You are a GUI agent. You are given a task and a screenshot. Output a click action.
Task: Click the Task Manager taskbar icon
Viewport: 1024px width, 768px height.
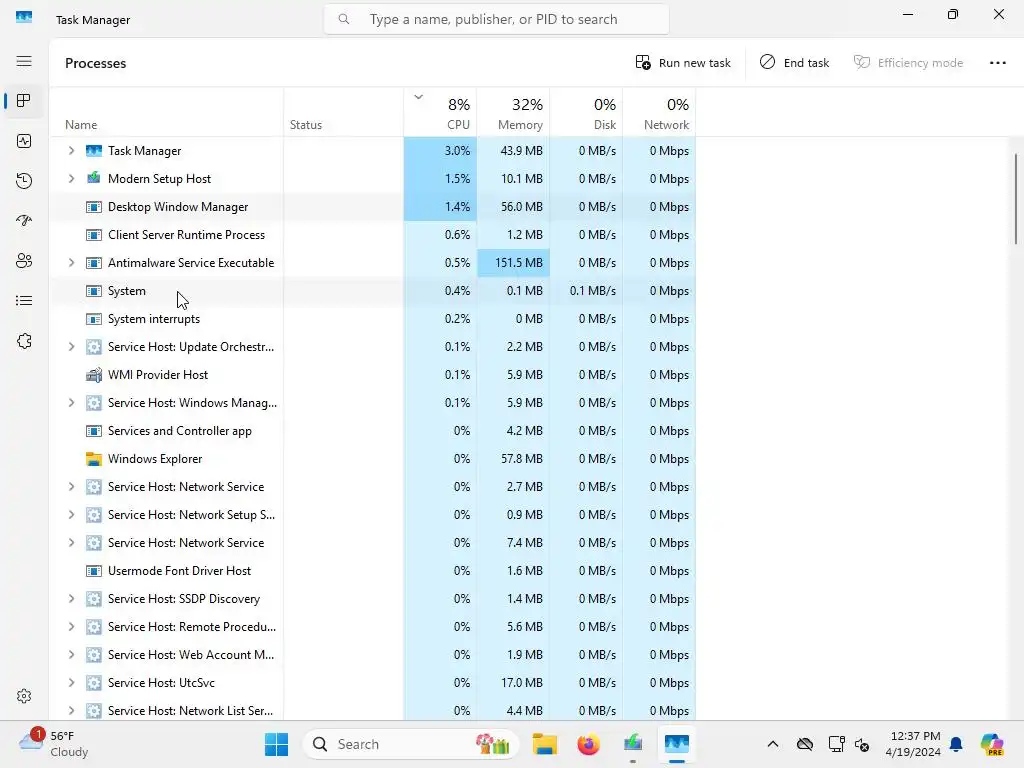click(x=677, y=744)
